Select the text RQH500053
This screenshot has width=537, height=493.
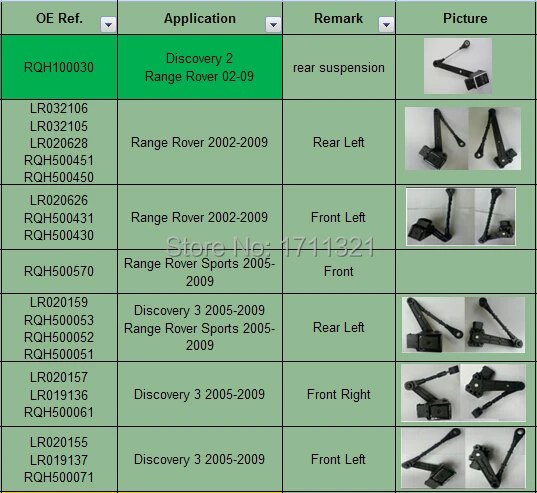coord(59,320)
